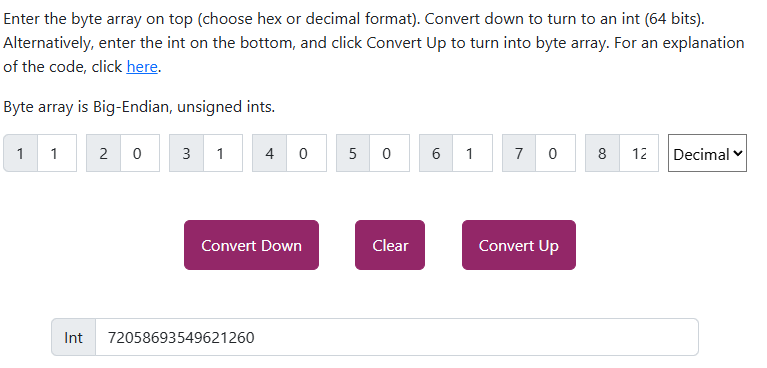767x368 pixels.
Task: Click the Convert Up button
Action: pyautogui.click(x=519, y=245)
